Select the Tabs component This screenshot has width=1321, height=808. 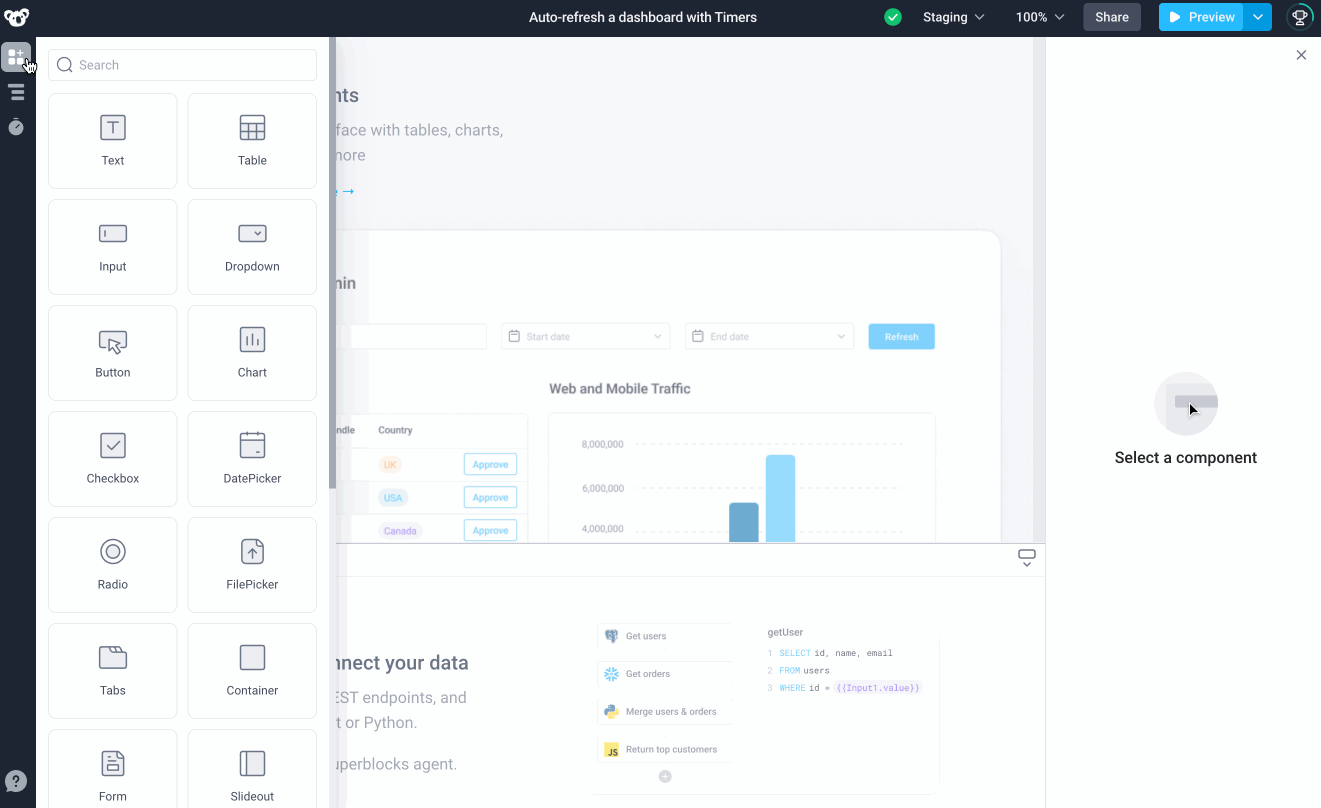coord(113,671)
